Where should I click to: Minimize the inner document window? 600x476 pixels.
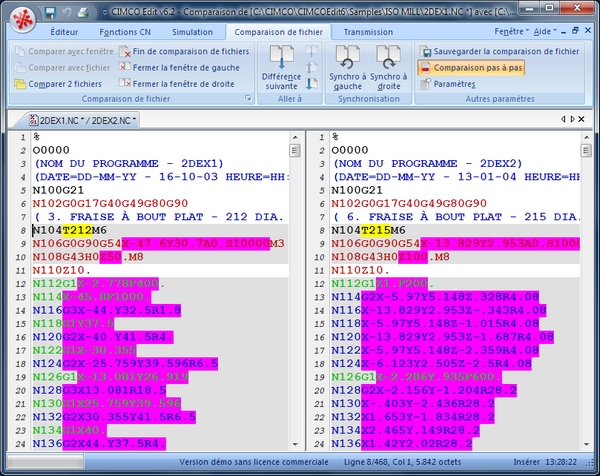[x=564, y=32]
